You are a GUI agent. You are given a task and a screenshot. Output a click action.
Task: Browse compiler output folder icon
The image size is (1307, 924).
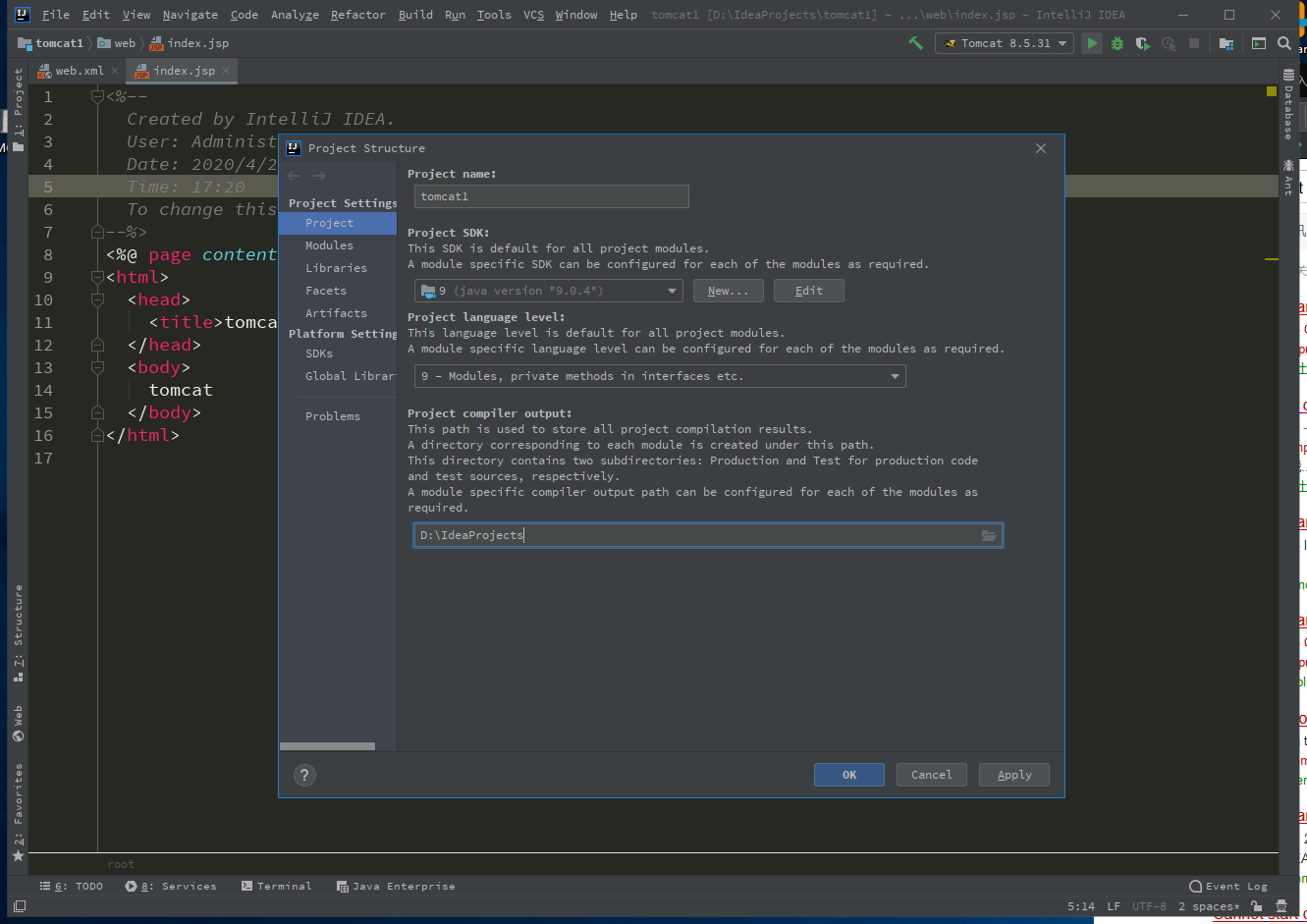point(989,535)
